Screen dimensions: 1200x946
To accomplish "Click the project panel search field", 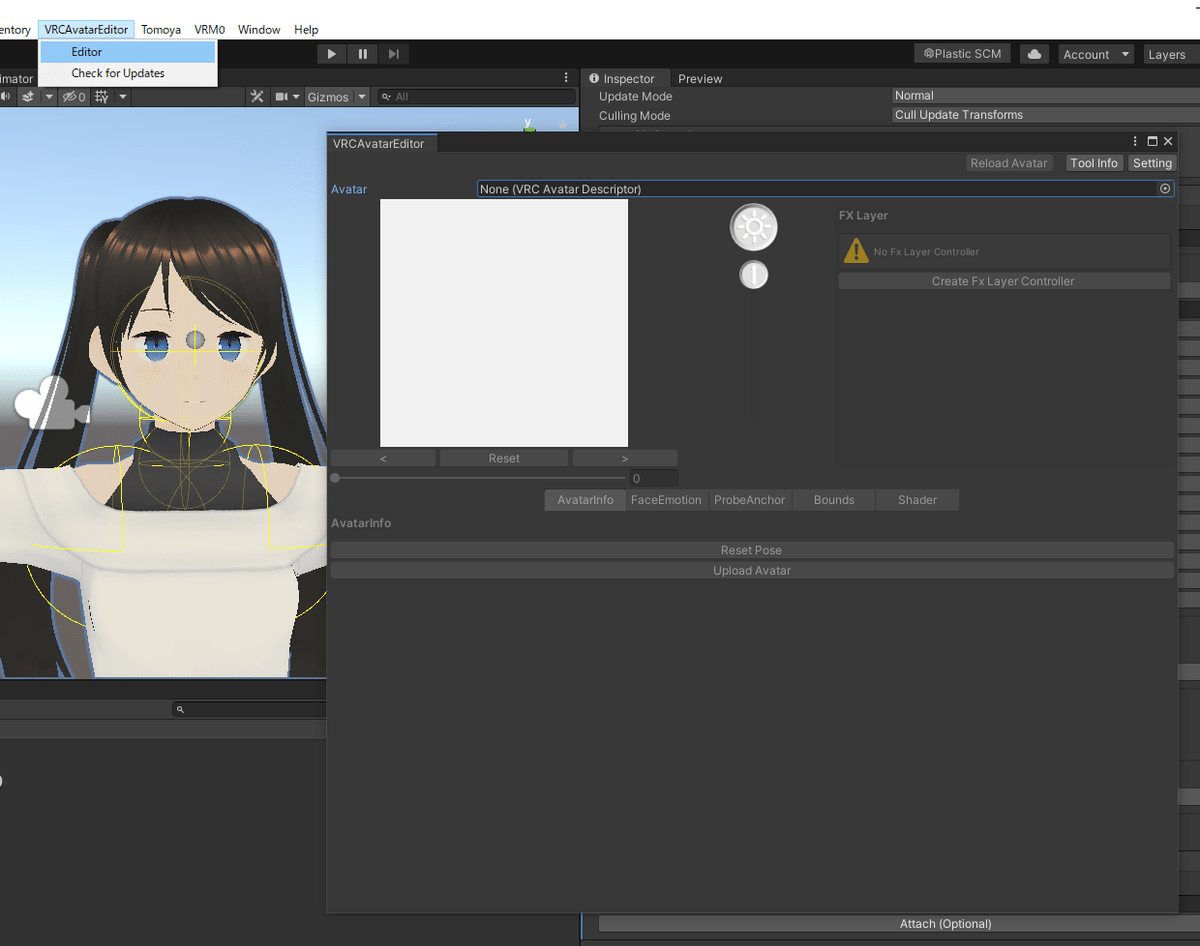I will (x=250, y=709).
